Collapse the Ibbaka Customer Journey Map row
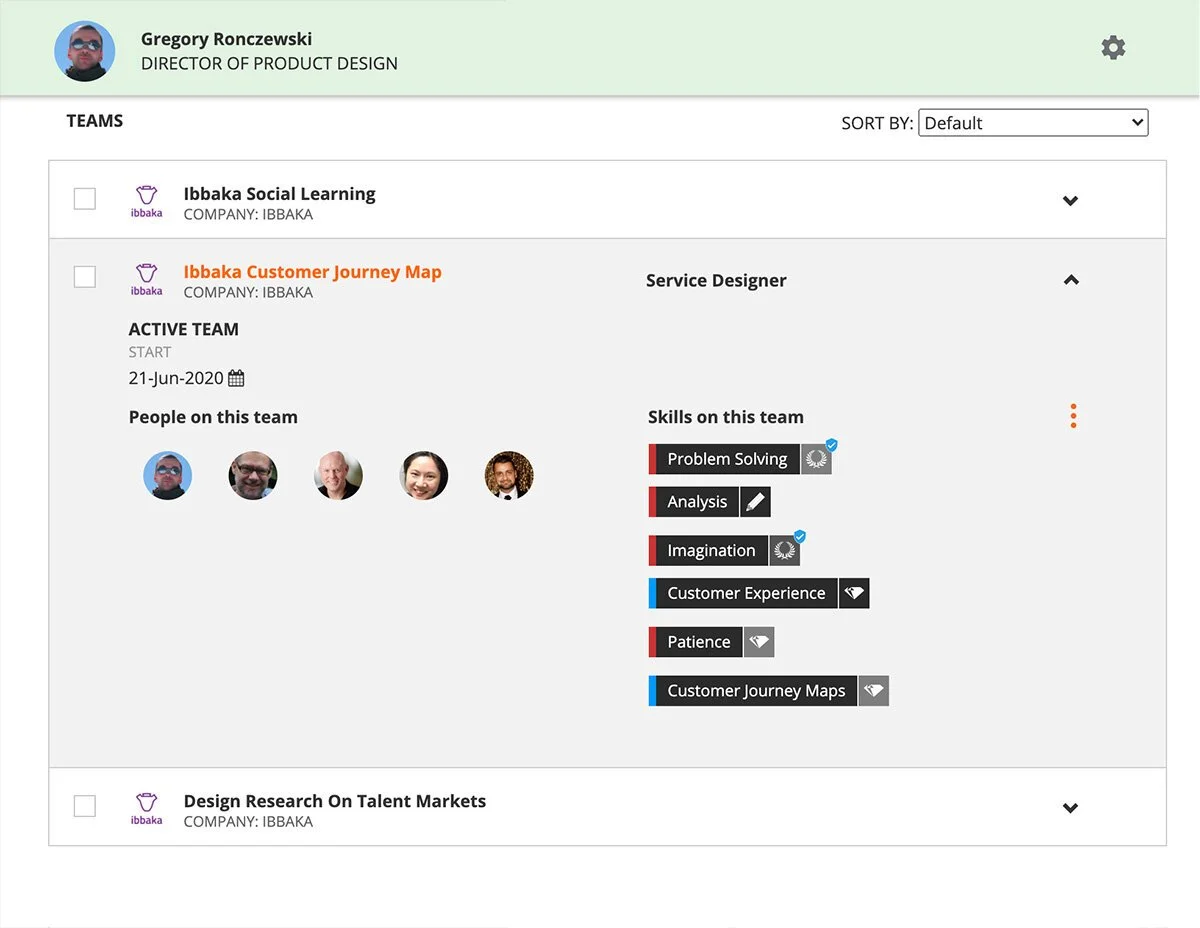The width and height of the screenshot is (1200, 928). coord(1071,280)
